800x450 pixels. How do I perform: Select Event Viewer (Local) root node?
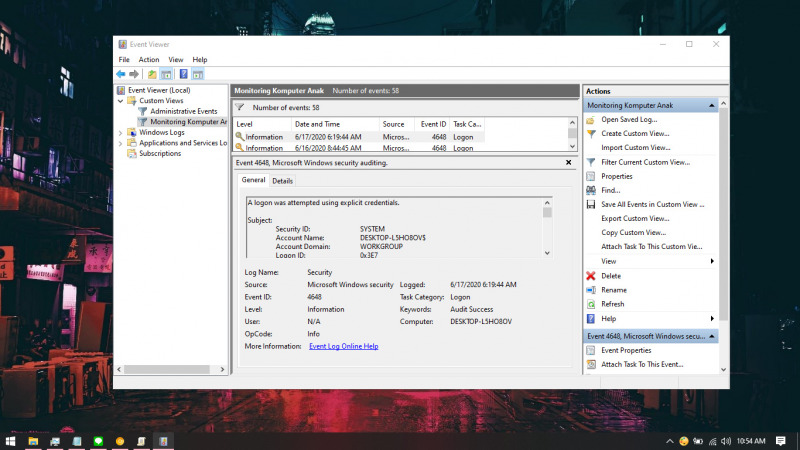(x=159, y=90)
